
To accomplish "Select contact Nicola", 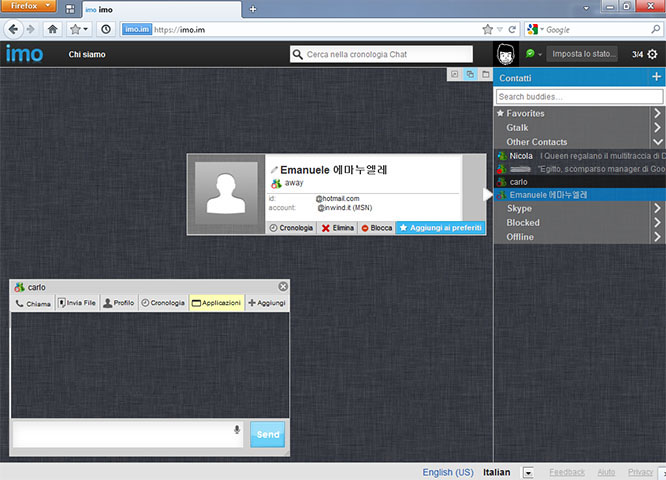I will pos(579,156).
